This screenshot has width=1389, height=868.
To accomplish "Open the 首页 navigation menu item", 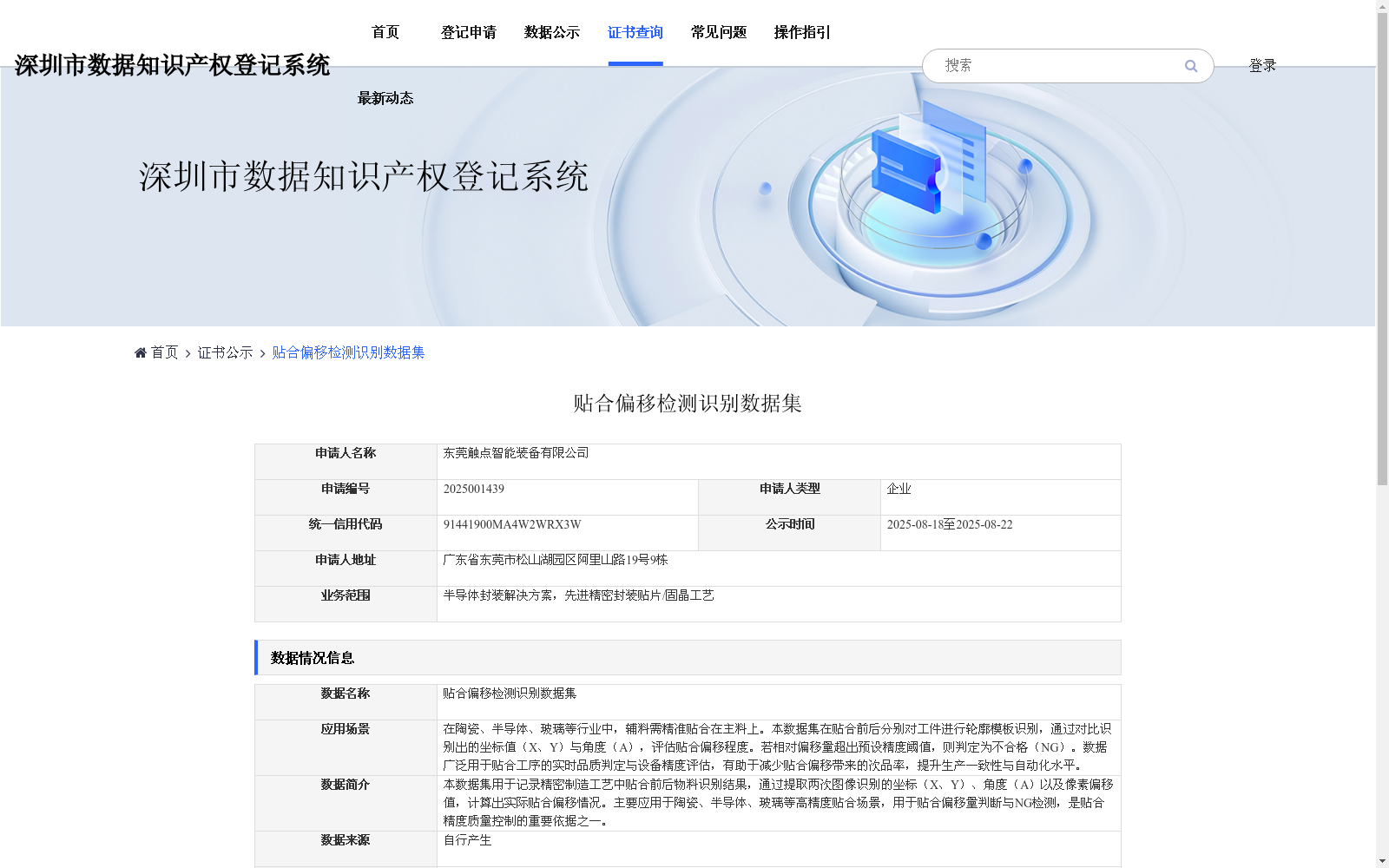I will [x=385, y=32].
